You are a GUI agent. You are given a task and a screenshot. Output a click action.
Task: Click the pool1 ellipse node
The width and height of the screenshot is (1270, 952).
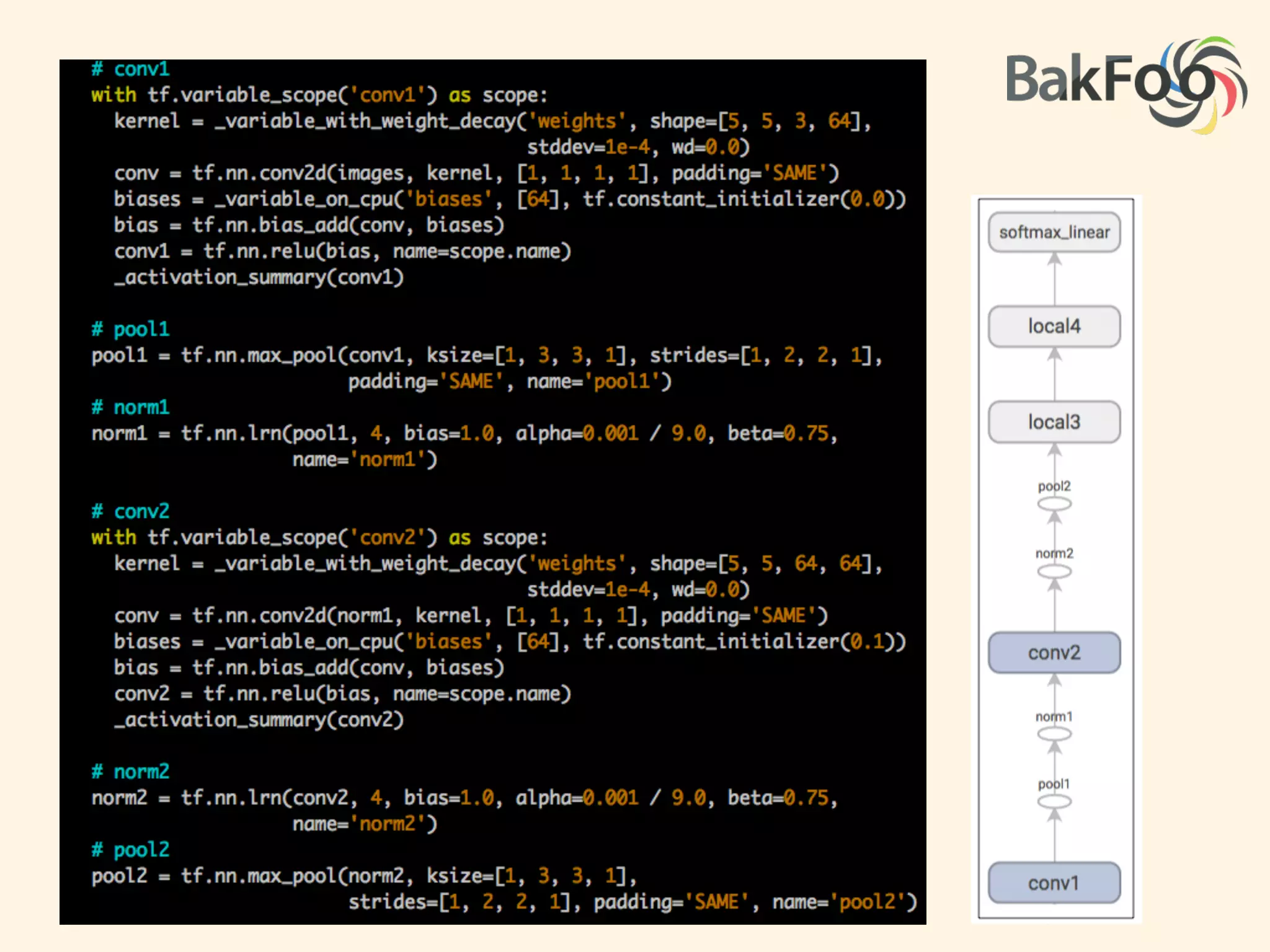coord(1054,801)
